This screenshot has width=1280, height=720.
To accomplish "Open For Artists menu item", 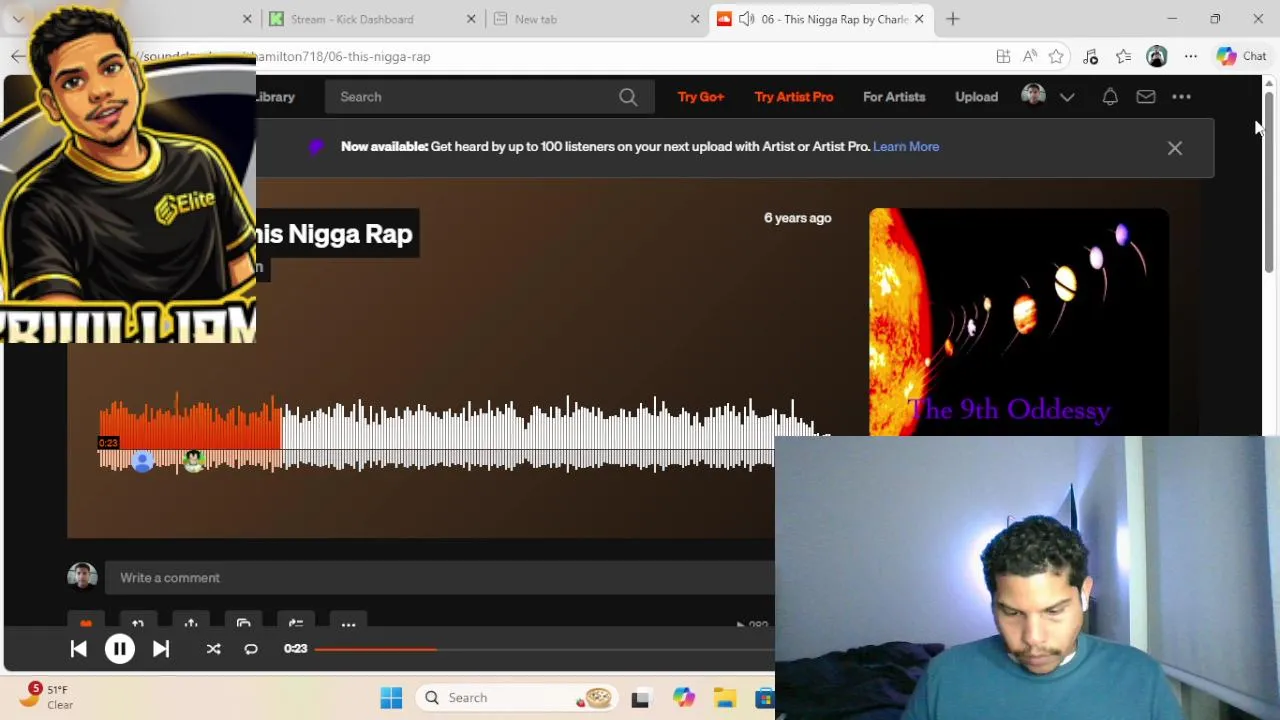I will click(894, 97).
